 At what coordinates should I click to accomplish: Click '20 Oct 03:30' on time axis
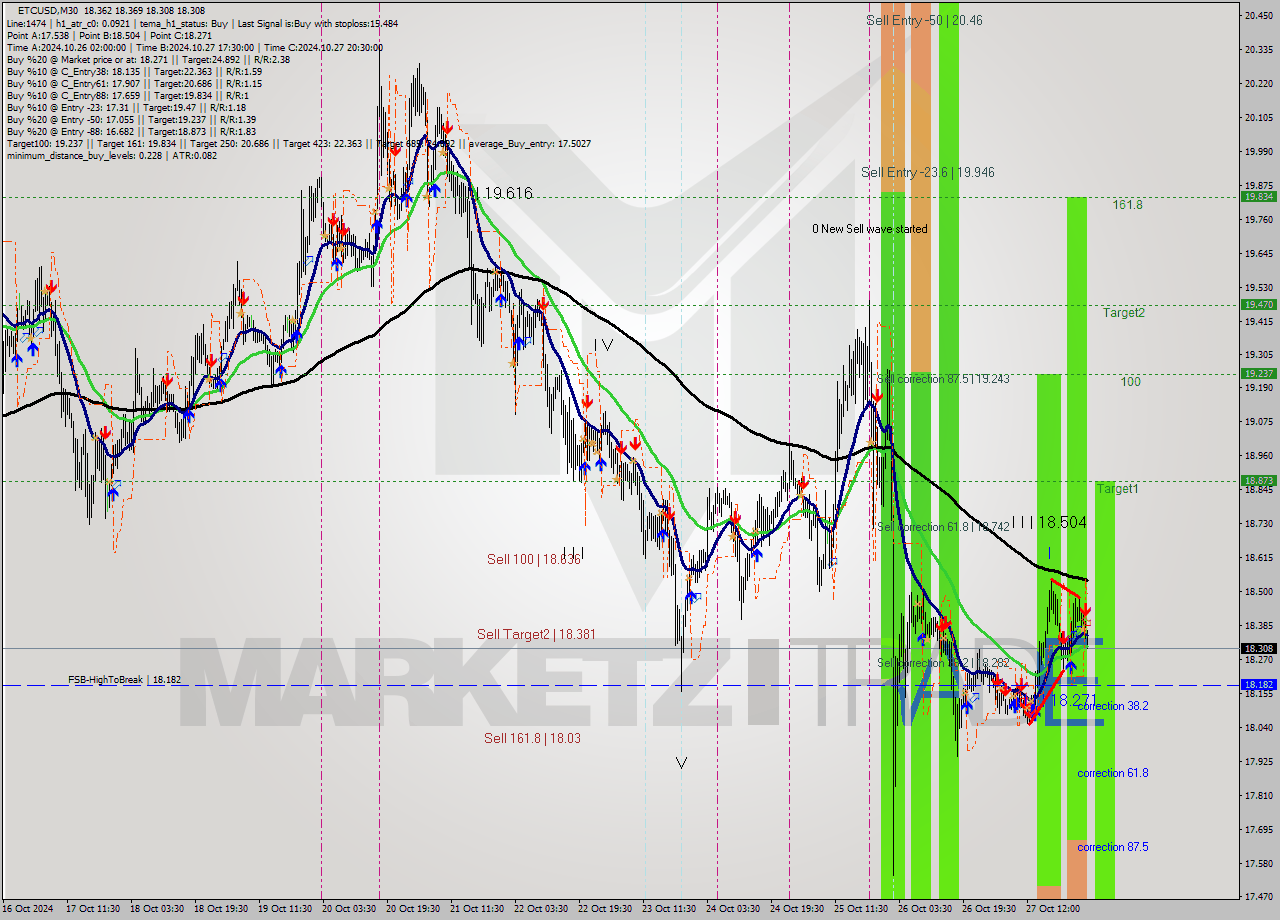349,909
